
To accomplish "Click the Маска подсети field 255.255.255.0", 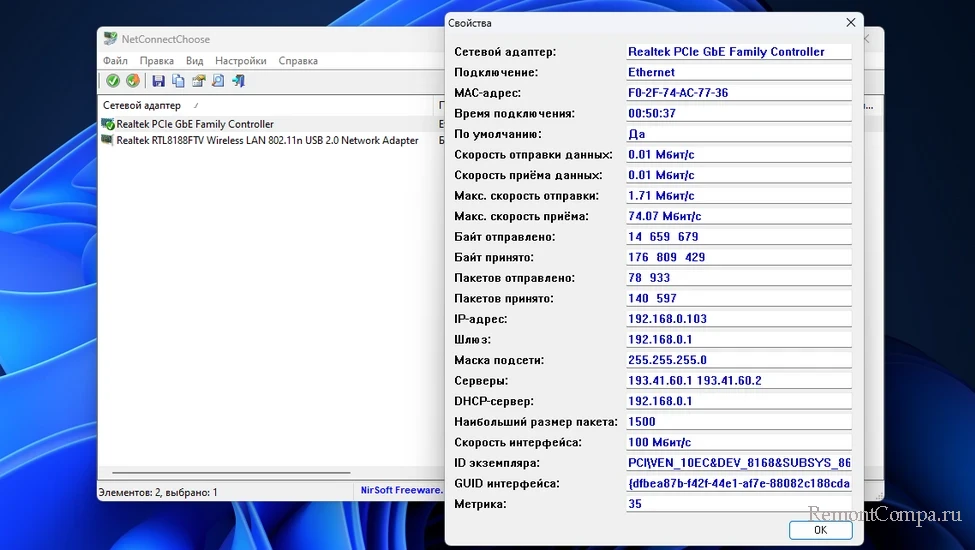I will [739, 359].
